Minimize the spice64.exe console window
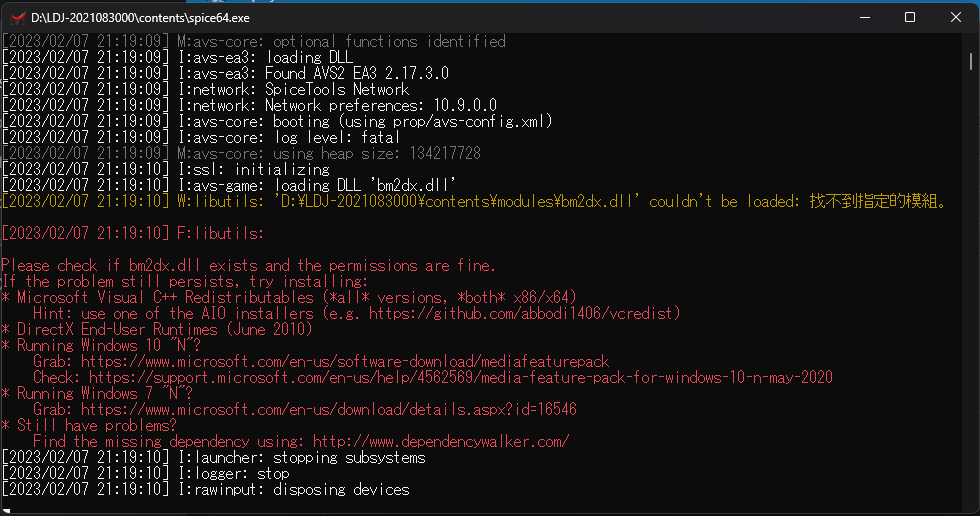Screen dimensions: 980x516 (864, 17)
